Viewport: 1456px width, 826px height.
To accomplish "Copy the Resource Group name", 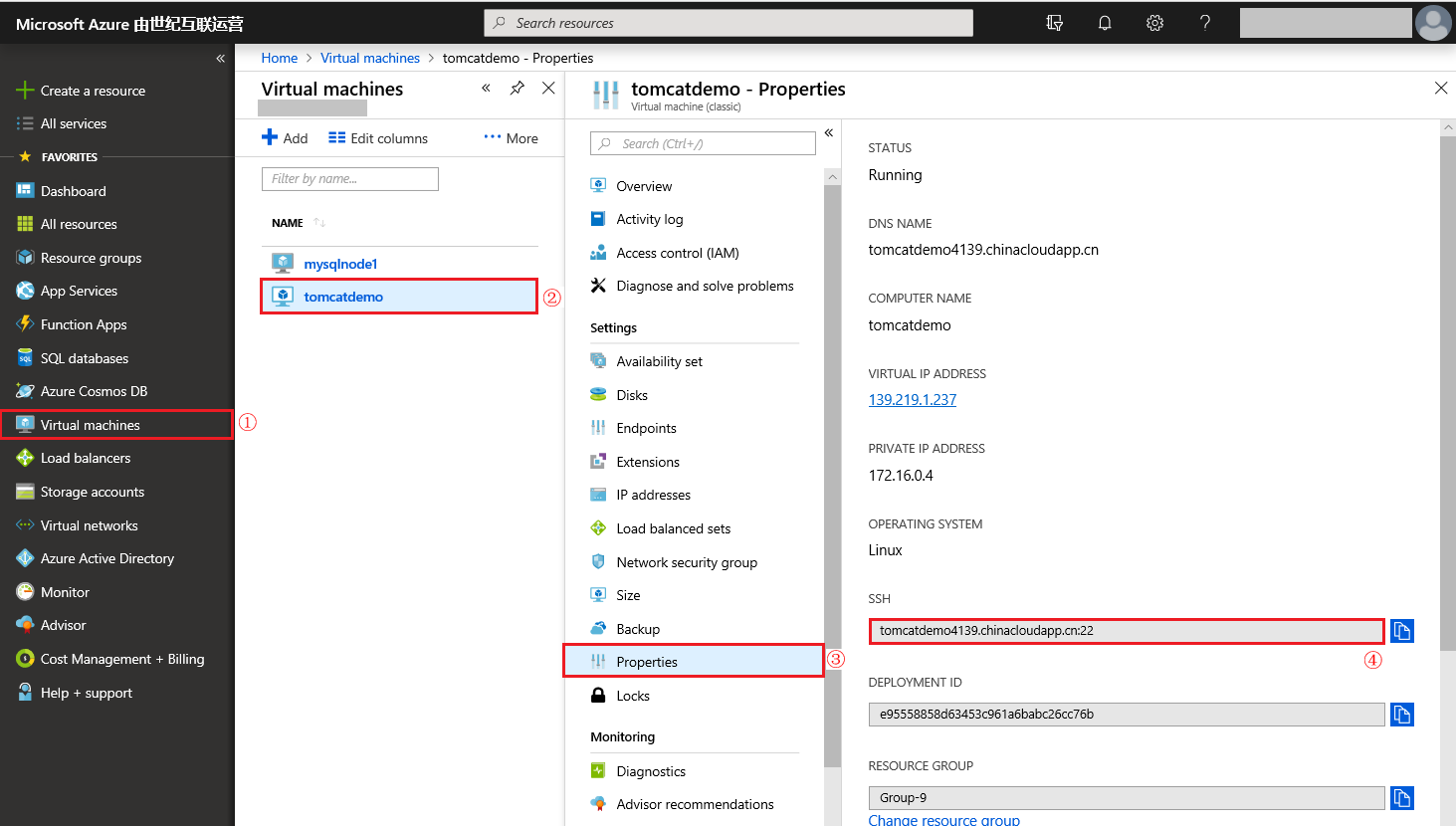I will click(1401, 798).
